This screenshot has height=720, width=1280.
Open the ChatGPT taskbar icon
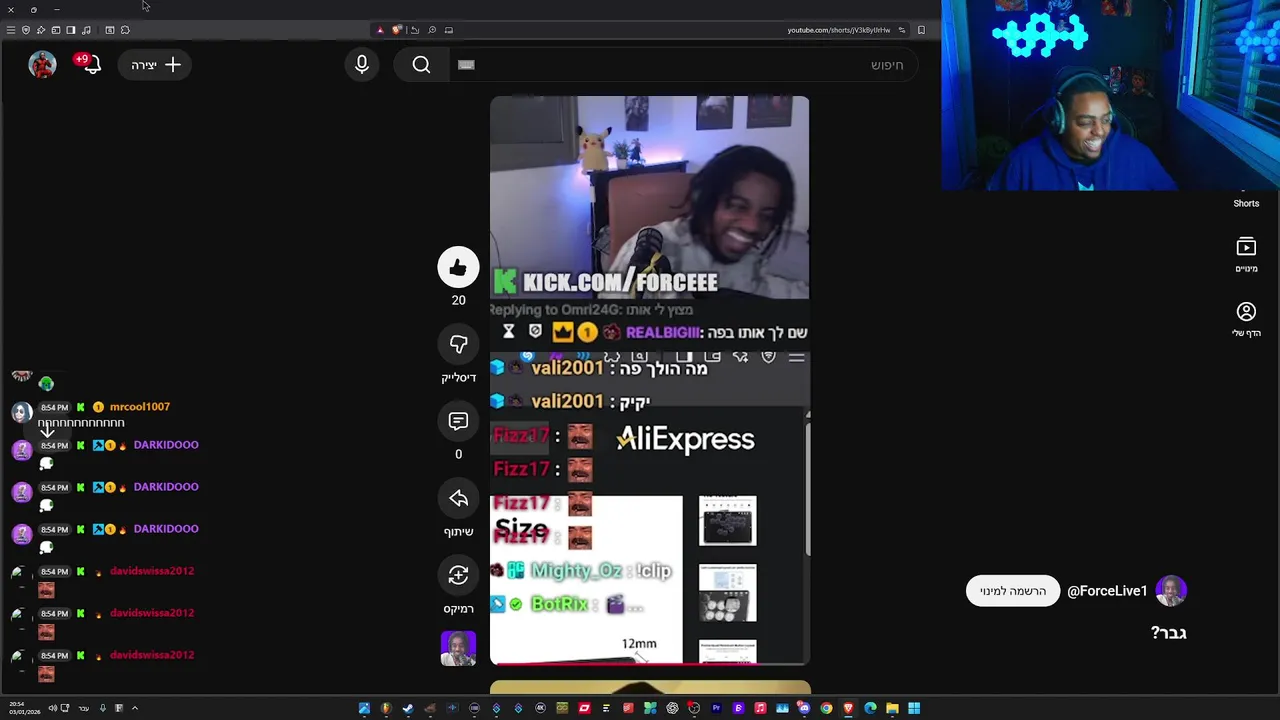tap(673, 708)
